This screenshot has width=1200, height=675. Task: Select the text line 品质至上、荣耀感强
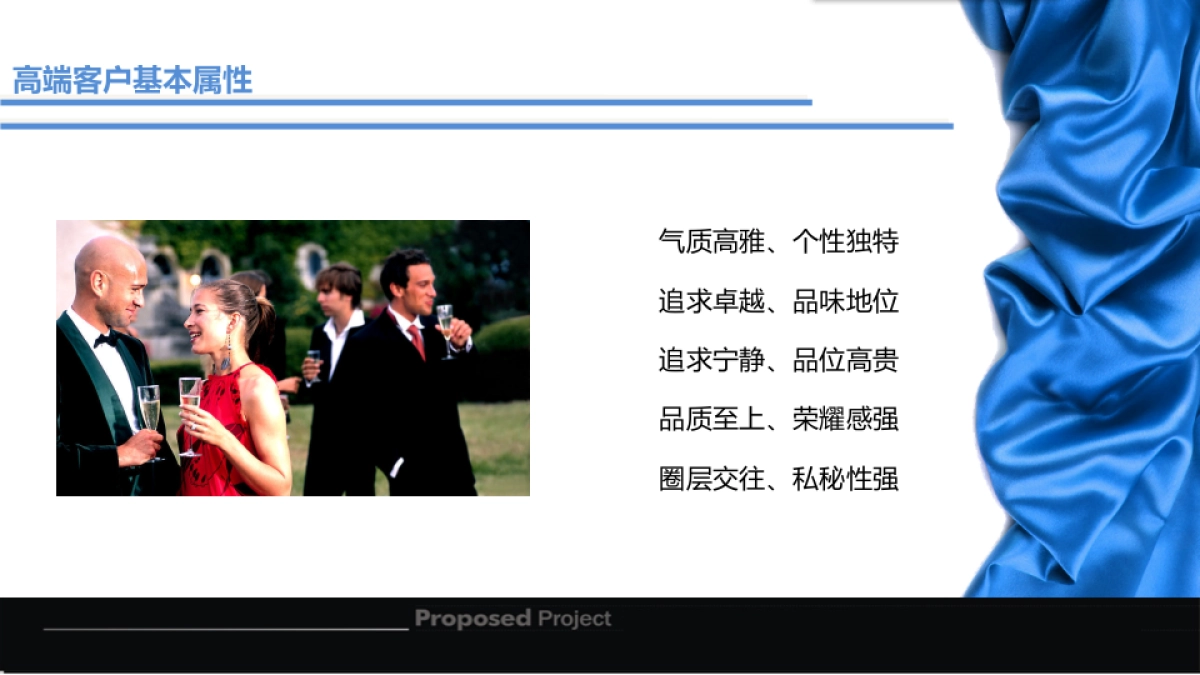point(778,419)
